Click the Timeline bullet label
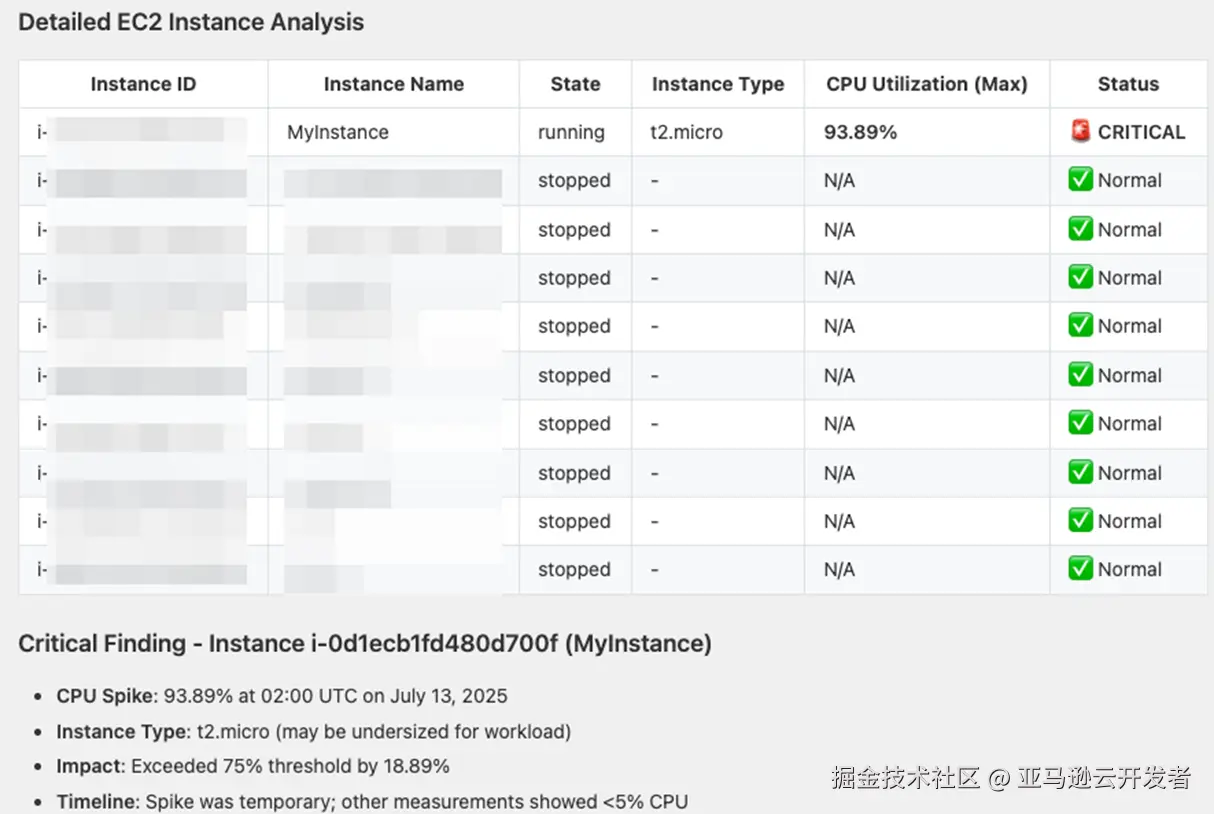This screenshot has width=1214, height=814. click(98, 801)
